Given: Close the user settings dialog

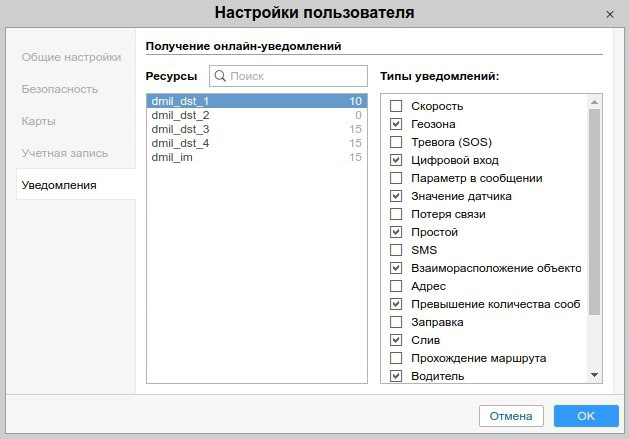Looking at the screenshot, I should click(x=610, y=14).
